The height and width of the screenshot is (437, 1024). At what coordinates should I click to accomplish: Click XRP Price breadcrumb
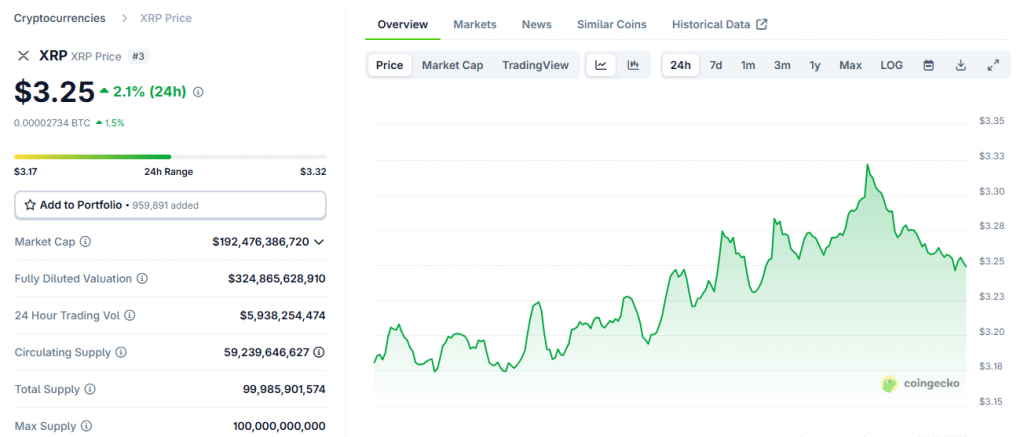click(166, 18)
